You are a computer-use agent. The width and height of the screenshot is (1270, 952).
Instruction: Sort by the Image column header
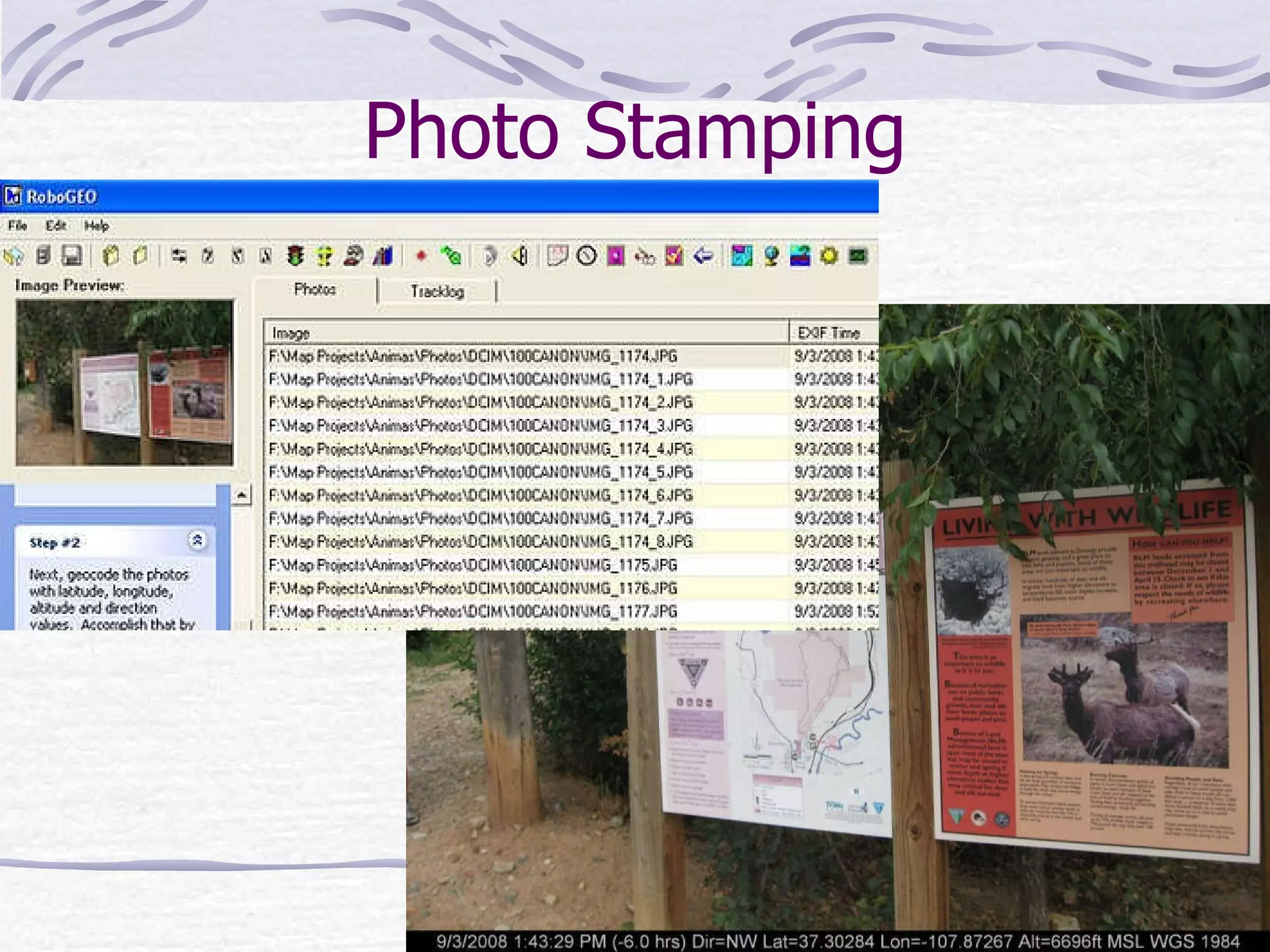click(526, 332)
